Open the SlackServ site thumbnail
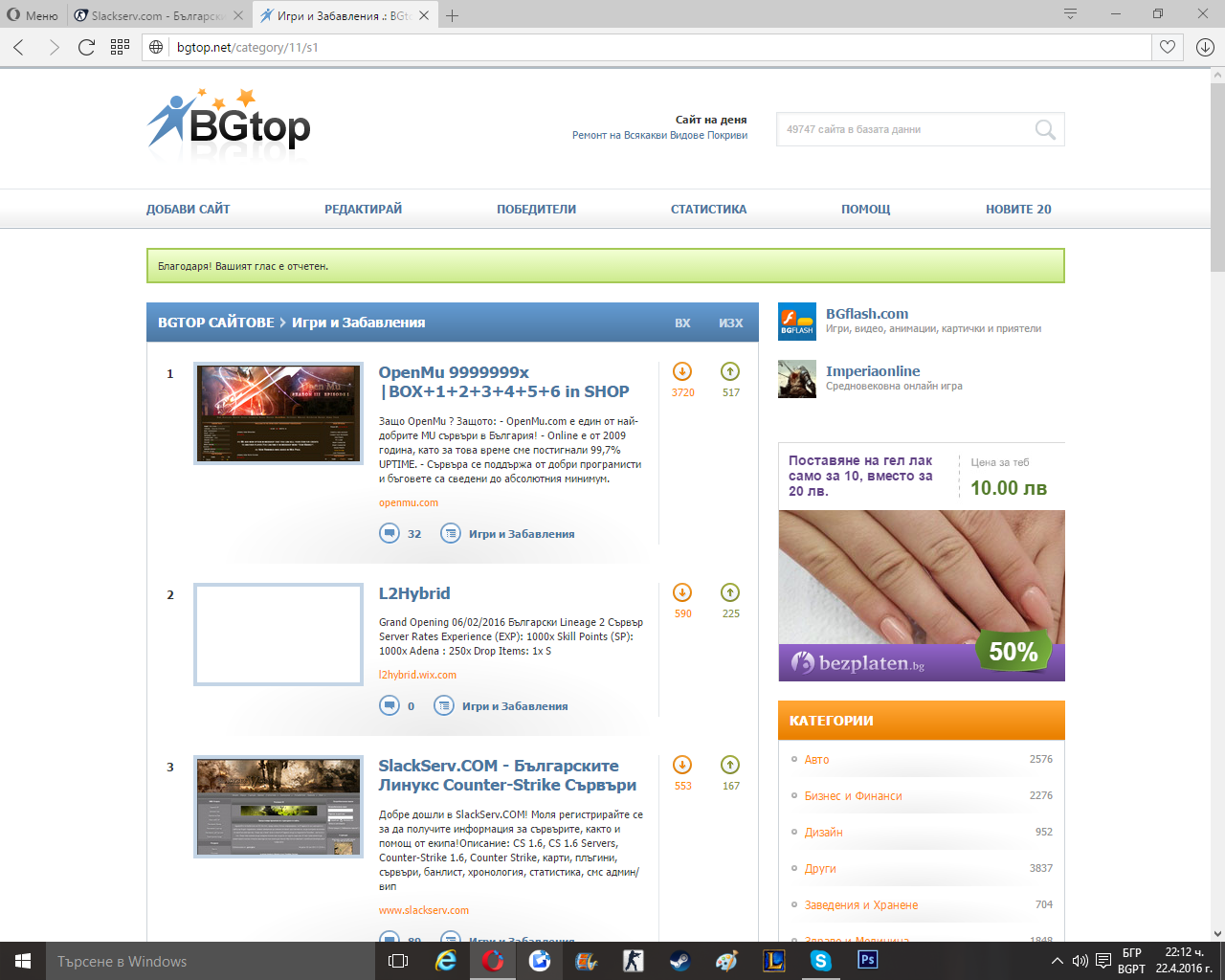 [x=278, y=807]
